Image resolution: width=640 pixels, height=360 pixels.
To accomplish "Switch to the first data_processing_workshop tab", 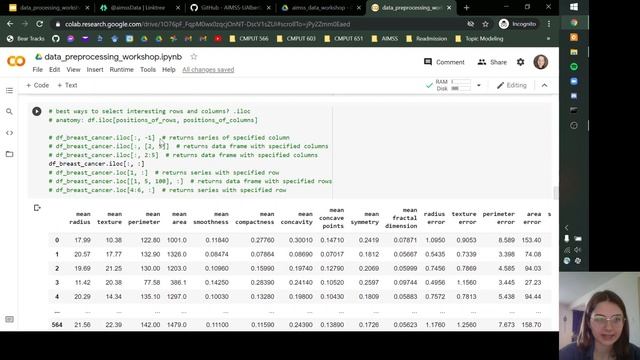I will point(48,8).
